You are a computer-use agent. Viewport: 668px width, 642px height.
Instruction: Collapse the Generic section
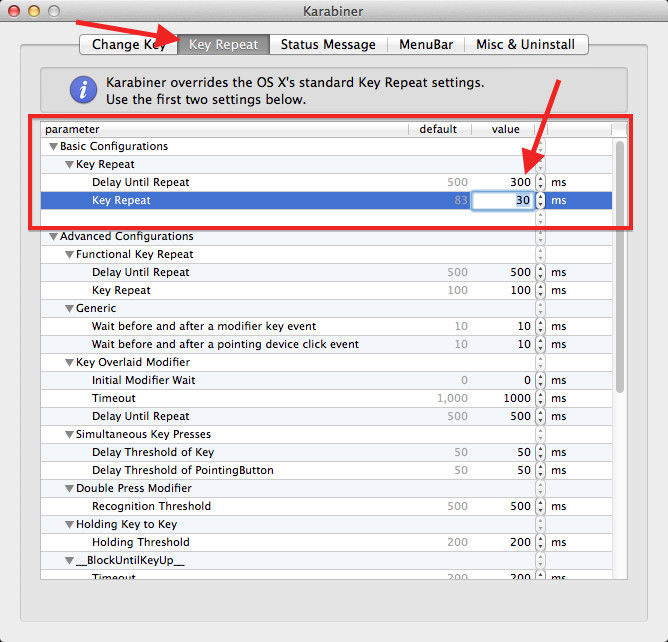click(69, 308)
